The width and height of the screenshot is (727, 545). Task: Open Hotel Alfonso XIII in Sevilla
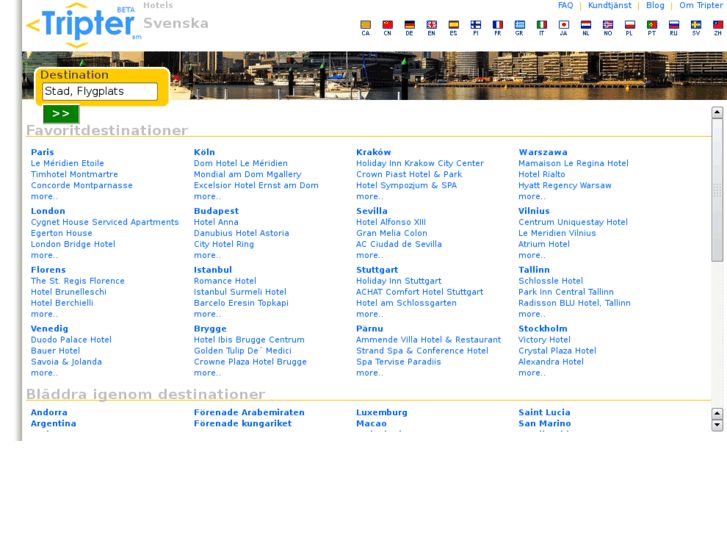coord(391,222)
